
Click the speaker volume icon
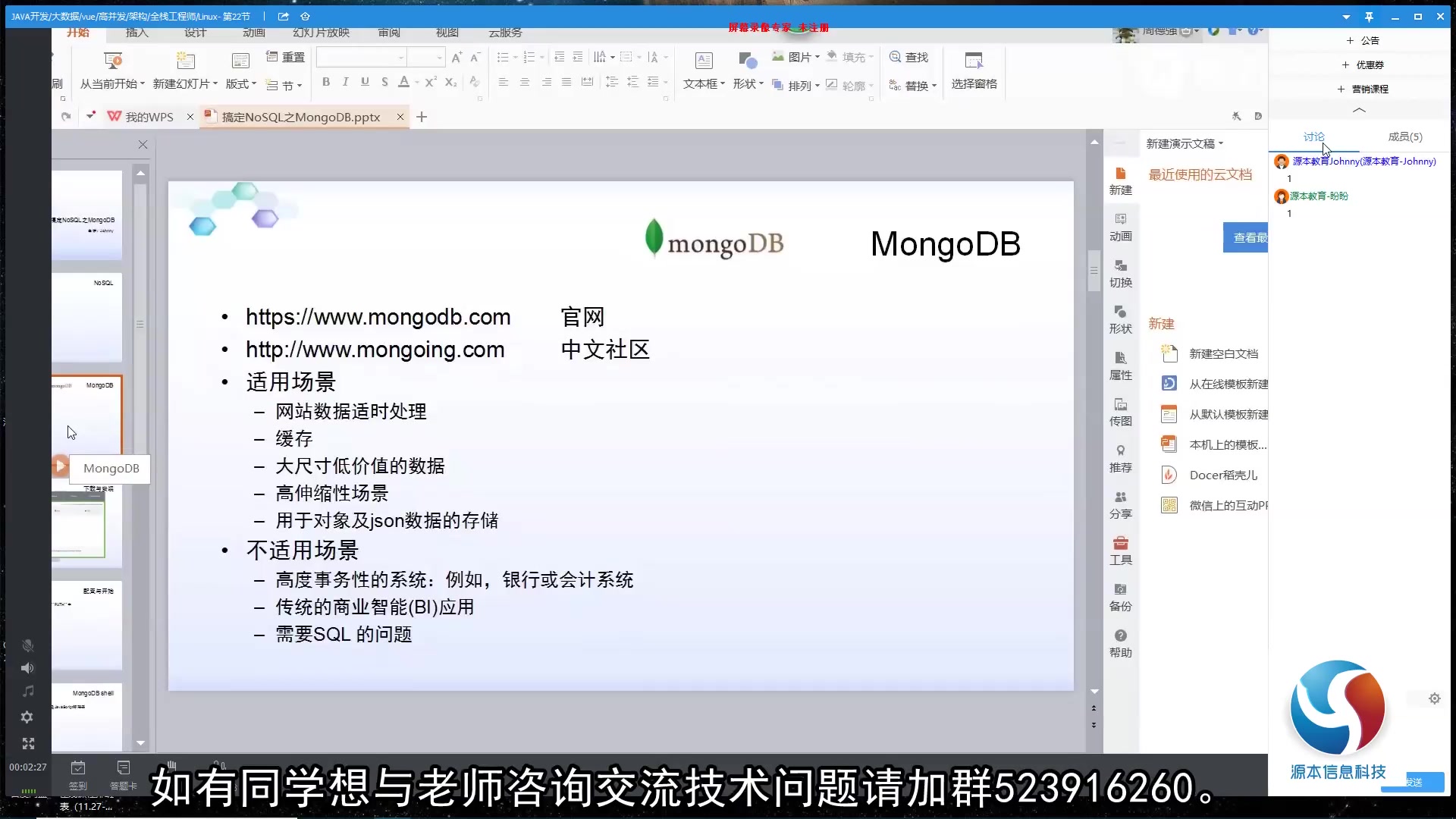point(27,668)
